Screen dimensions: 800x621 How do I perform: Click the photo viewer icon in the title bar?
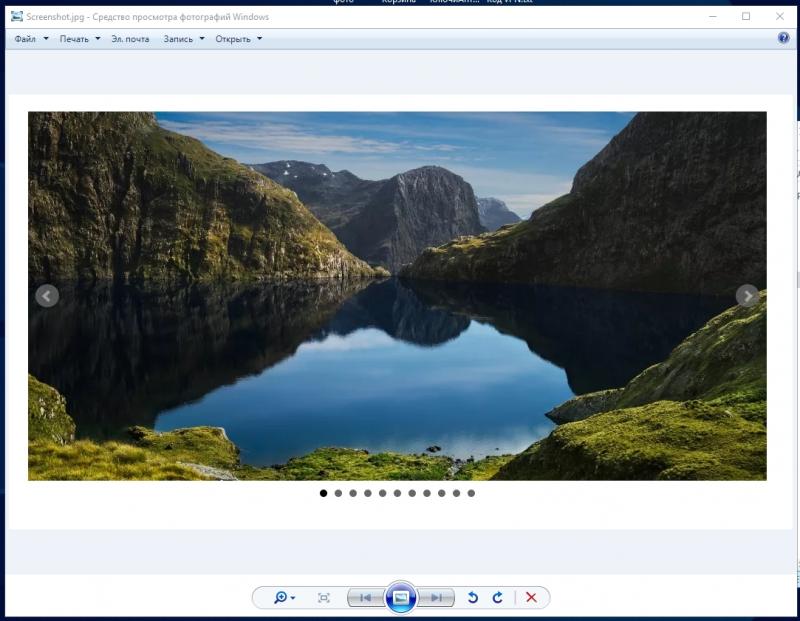[x=17, y=16]
